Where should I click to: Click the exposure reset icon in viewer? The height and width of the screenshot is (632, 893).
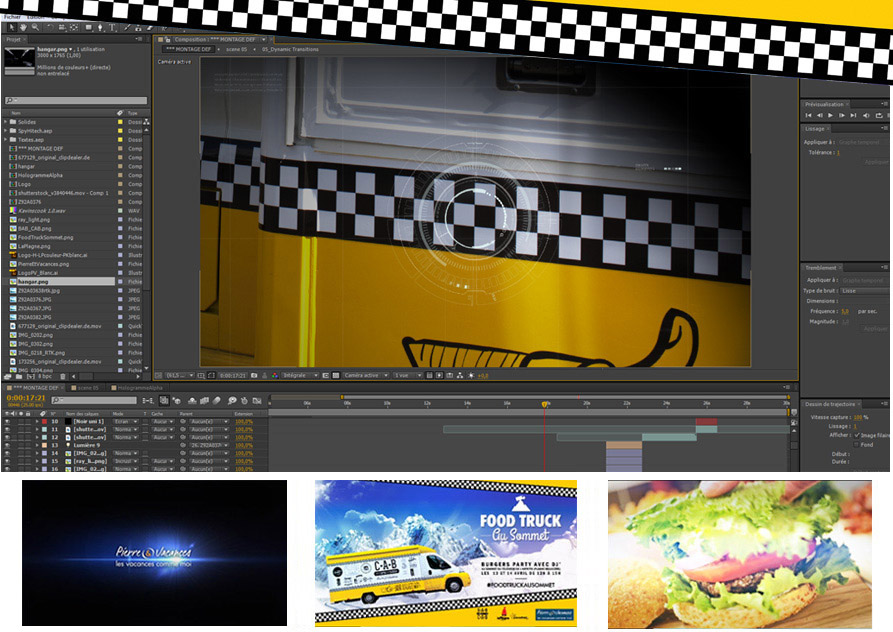coord(471,375)
